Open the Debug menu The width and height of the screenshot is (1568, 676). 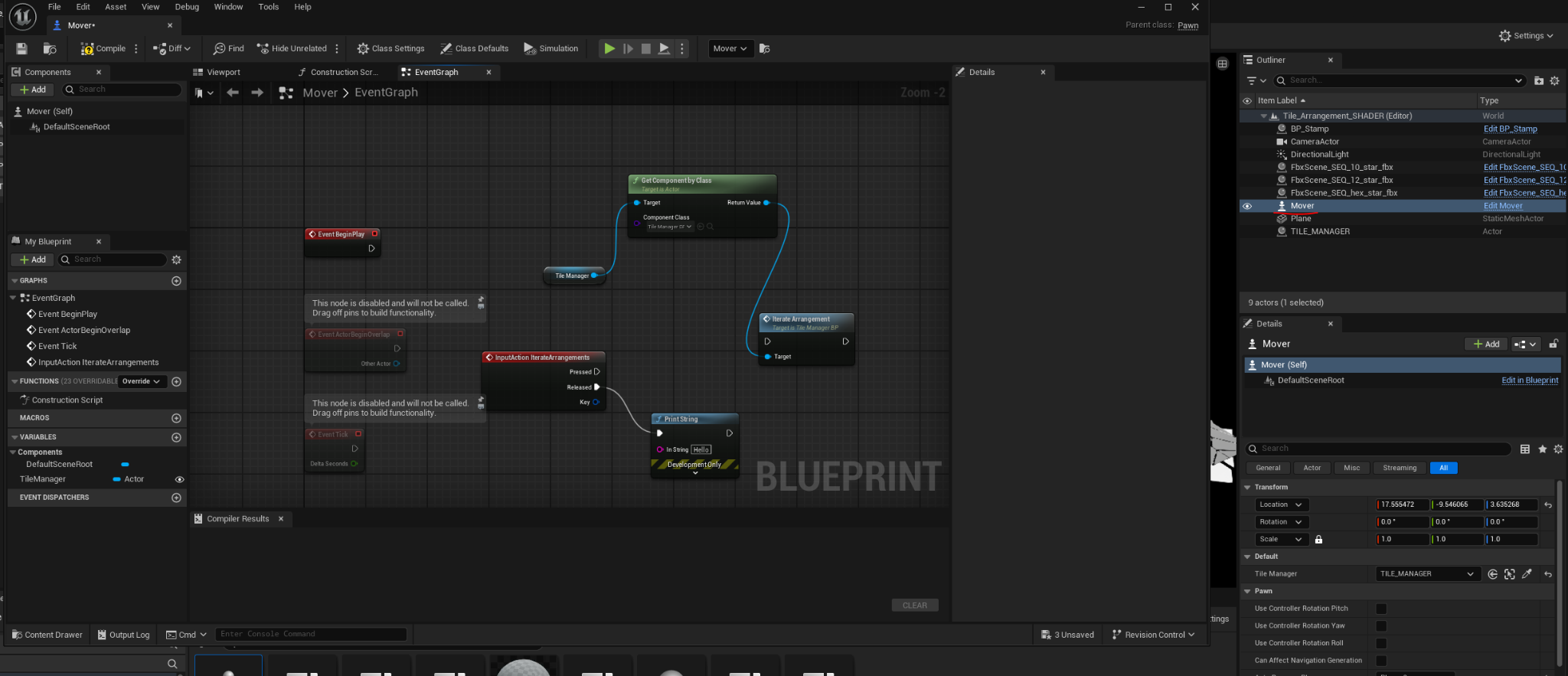click(187, 7)
